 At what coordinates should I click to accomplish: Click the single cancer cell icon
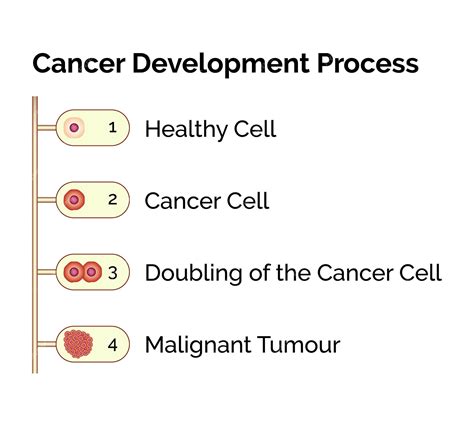tap(74, 200)
